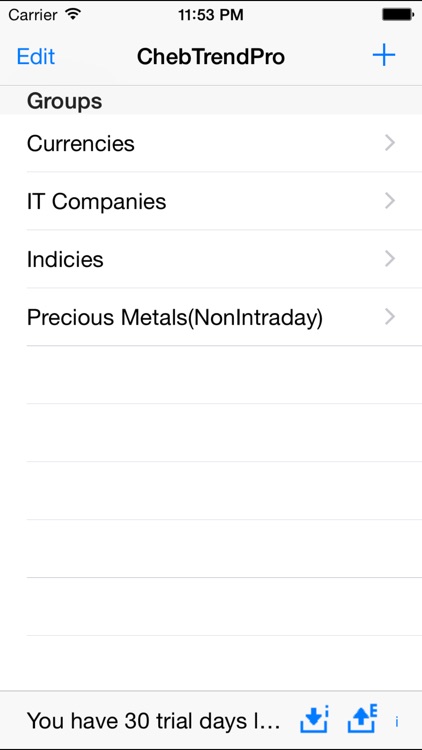Open the Currencies group
The image size is (422, 750).
211,143
